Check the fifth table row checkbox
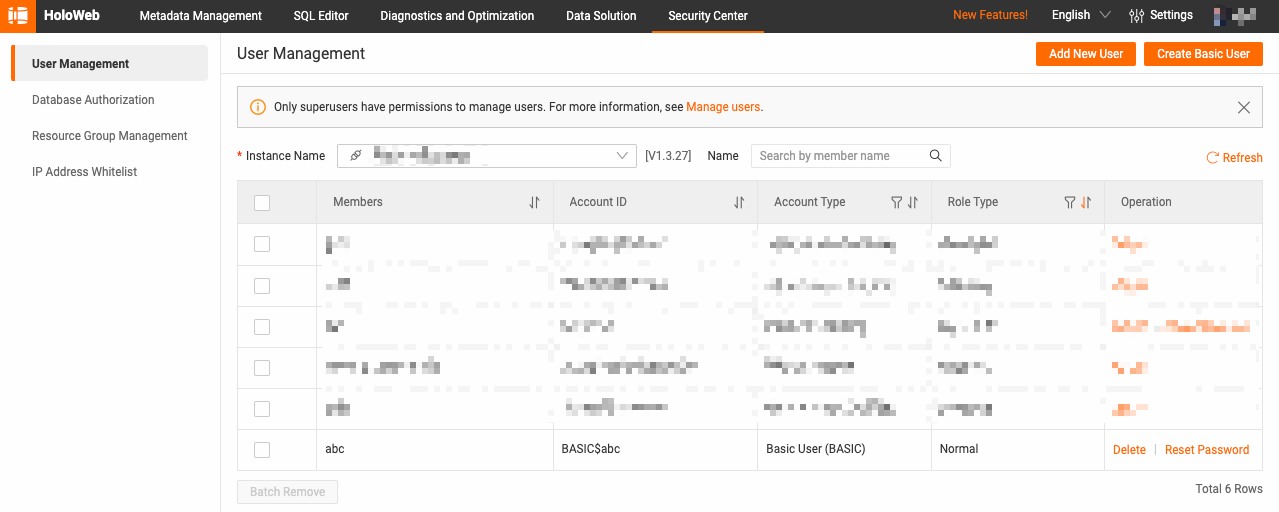Image resolution: width=1279 pixels, height=512 pixels. pos(262,409)
